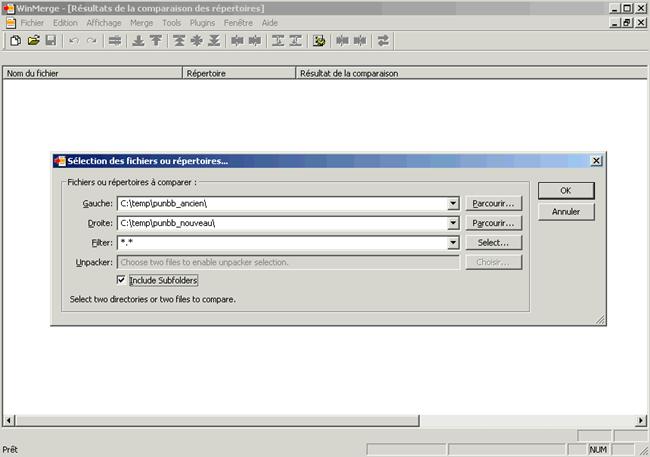
Task: Click the Open folder toolbar icon
Action: coord(33,41)
